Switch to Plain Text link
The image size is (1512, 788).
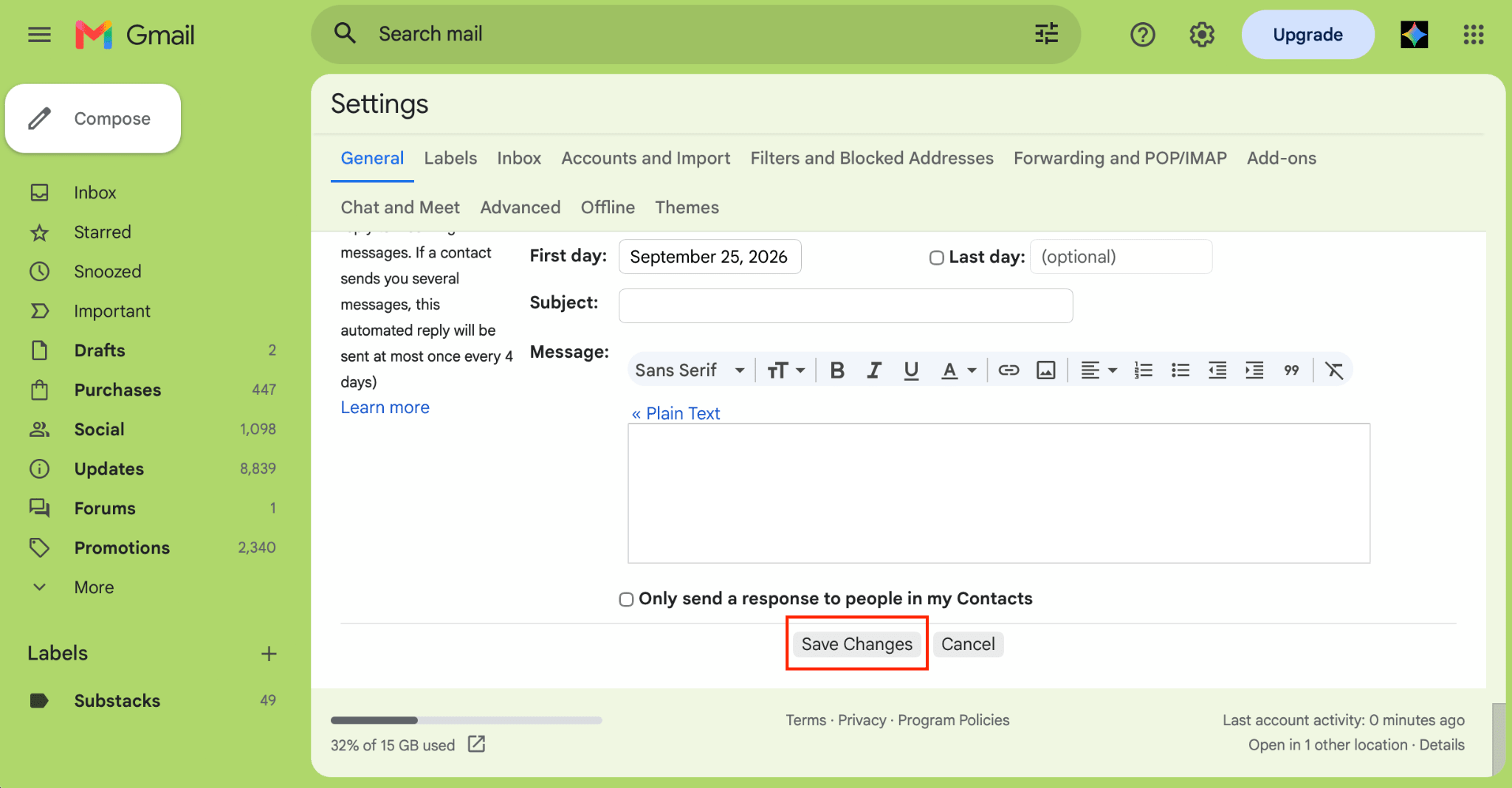[676, 413]
